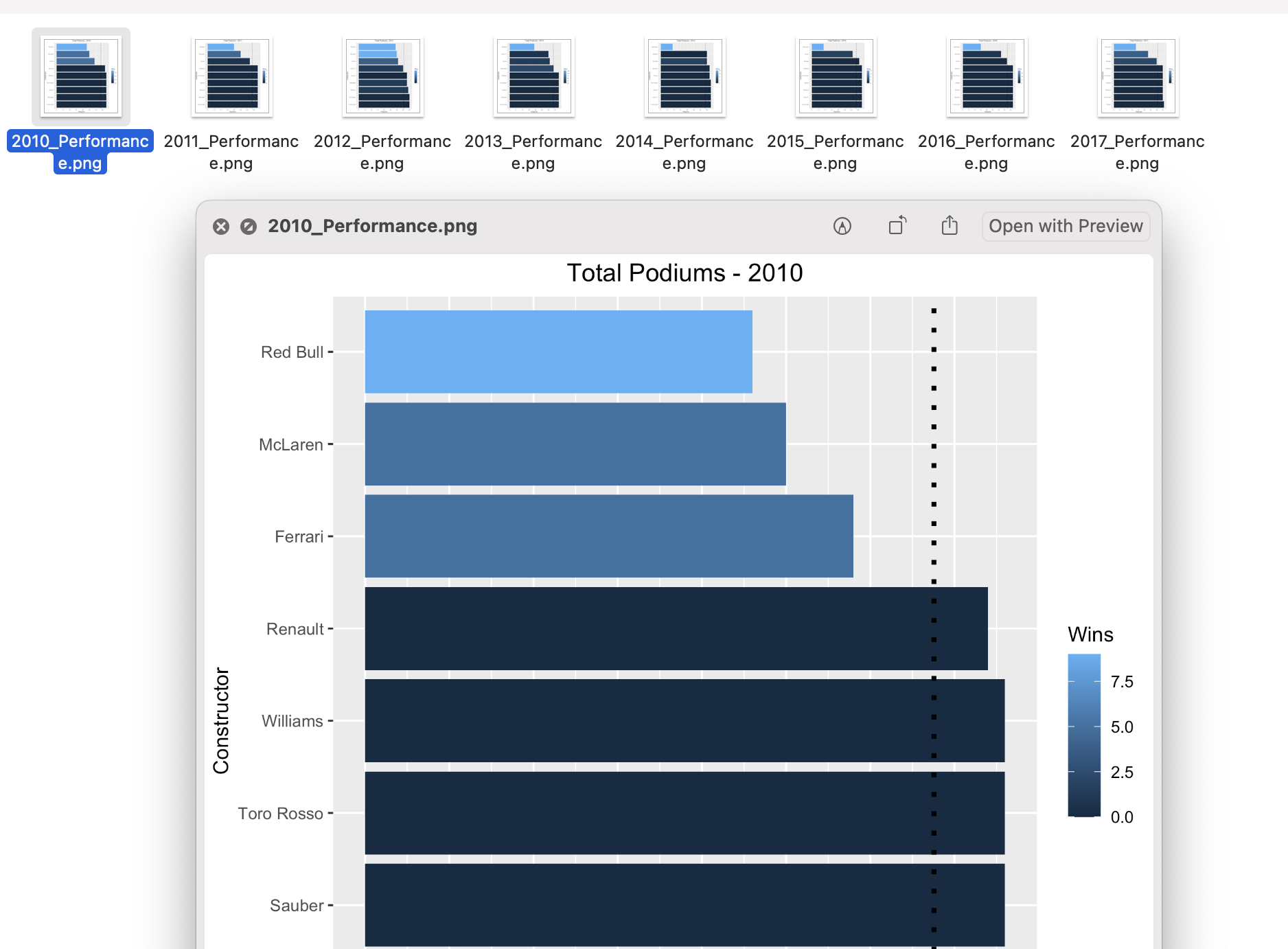This screenshot has width=1288, height=949.
Task: Click the McLaren bar in the chart
Action: [575, 444]
